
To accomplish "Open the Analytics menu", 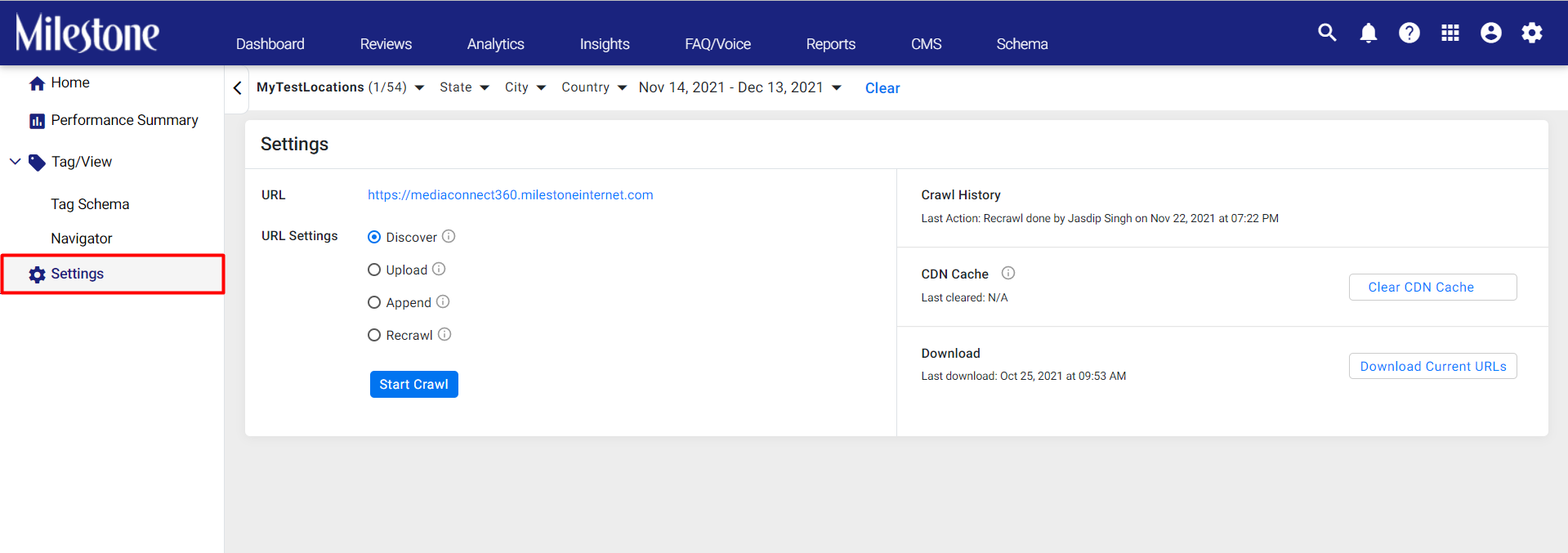I will tap(496, 44).
